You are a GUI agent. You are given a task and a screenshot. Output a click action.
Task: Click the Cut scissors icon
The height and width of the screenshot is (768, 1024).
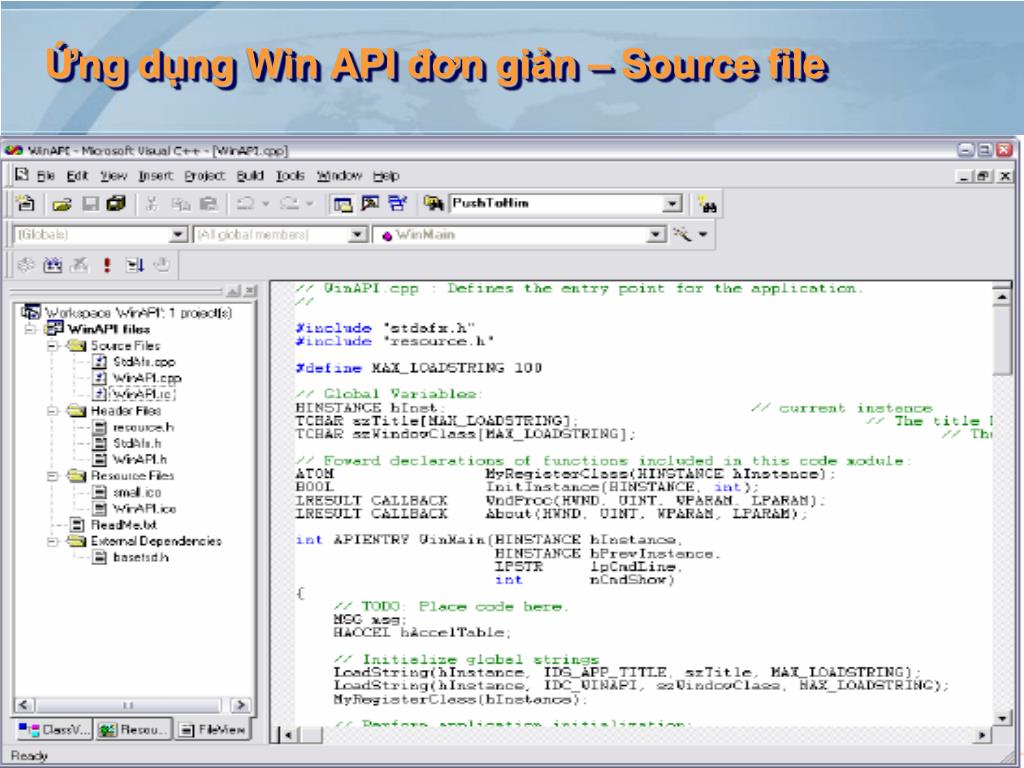[x=152, y=204]
